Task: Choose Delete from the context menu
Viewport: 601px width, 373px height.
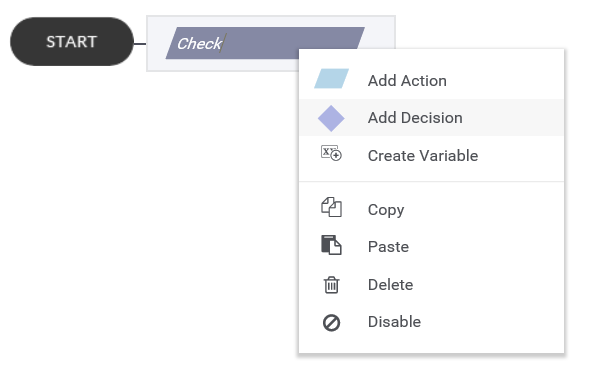Action: tap(431, 284)
